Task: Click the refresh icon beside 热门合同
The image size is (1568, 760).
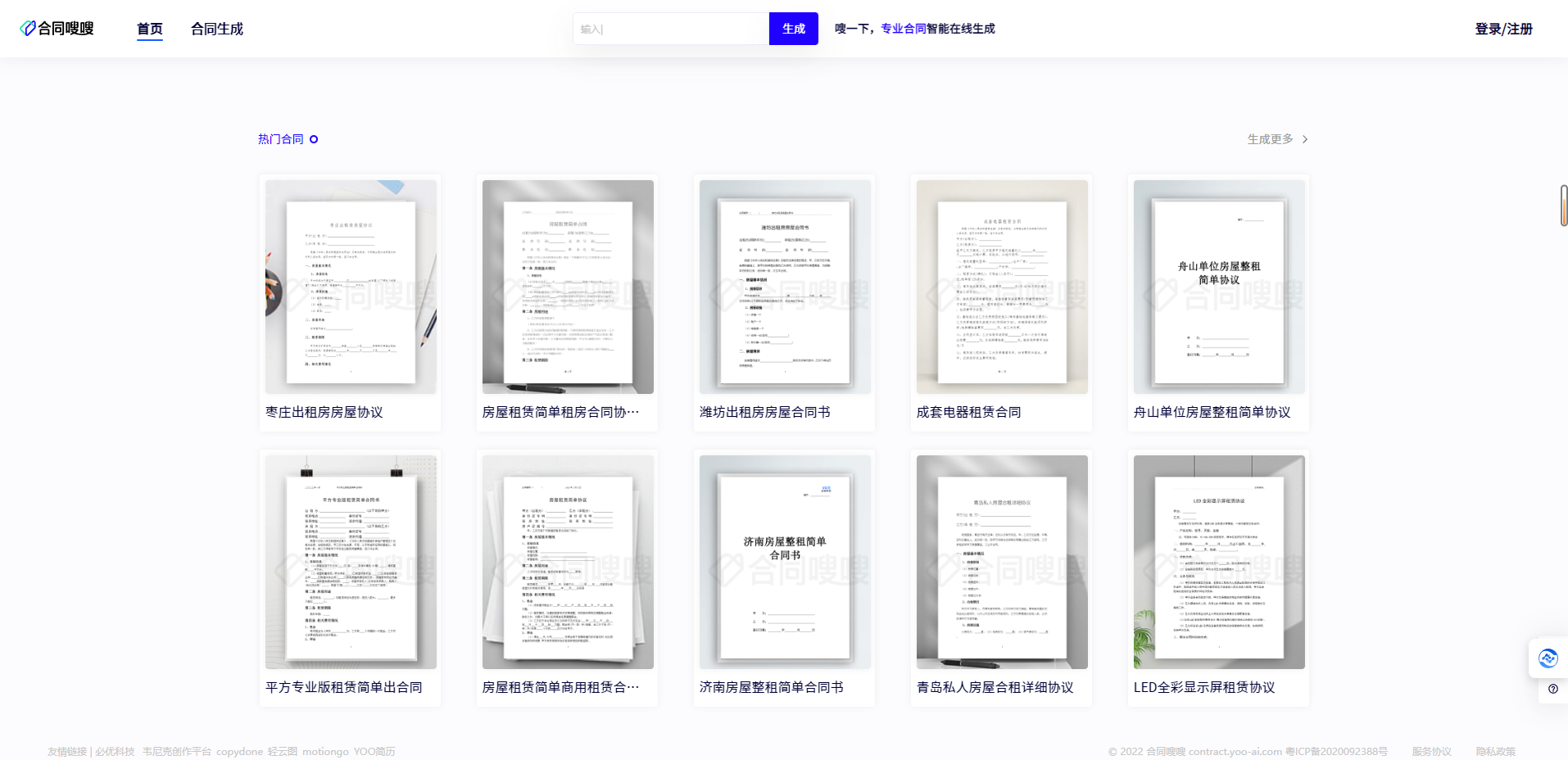Action: pyautogui.click(x=313, y=138)
